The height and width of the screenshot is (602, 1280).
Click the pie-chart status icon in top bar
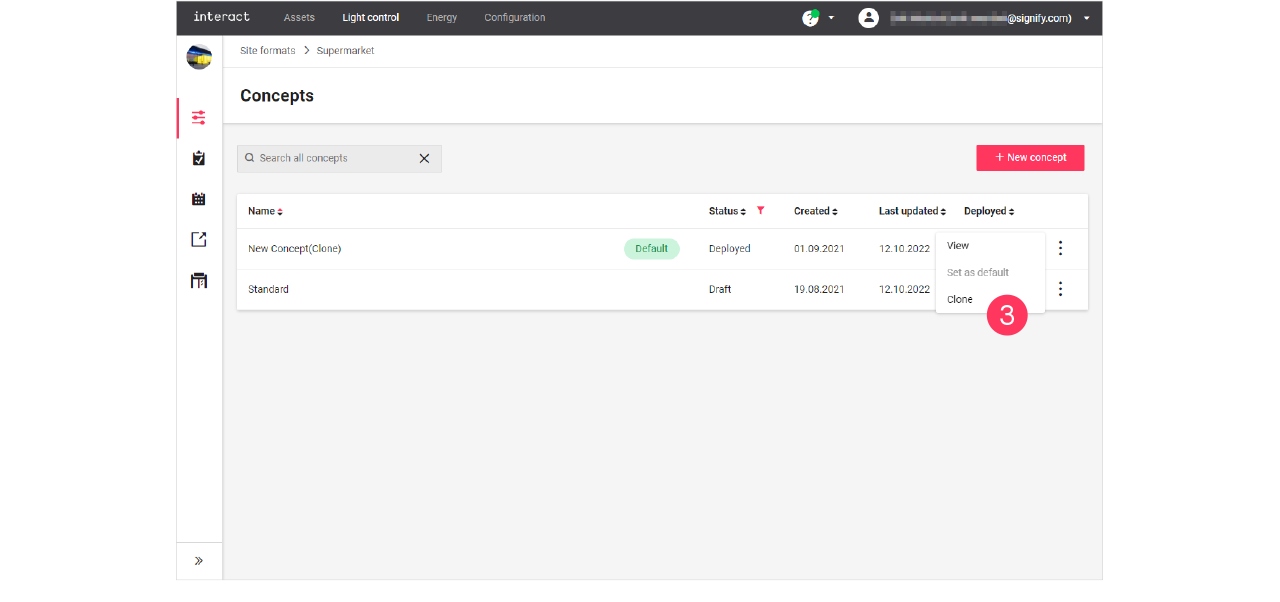[x=811, y=17]
